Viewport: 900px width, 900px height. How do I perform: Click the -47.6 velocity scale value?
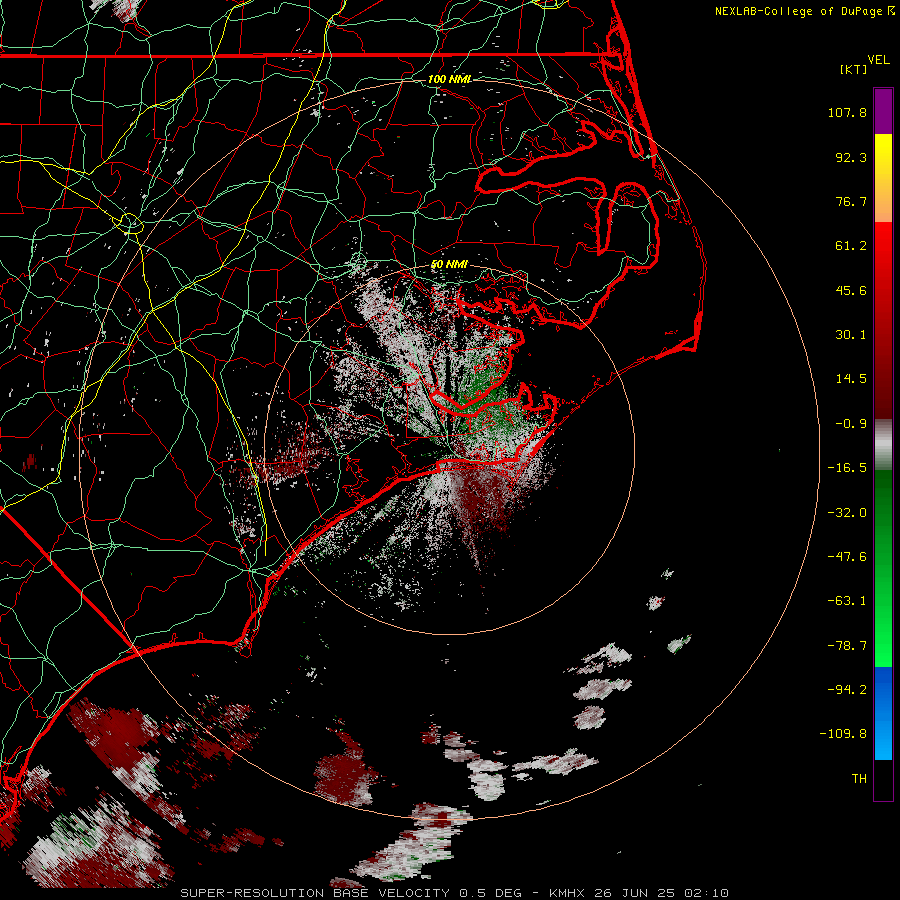coord(847,557)
